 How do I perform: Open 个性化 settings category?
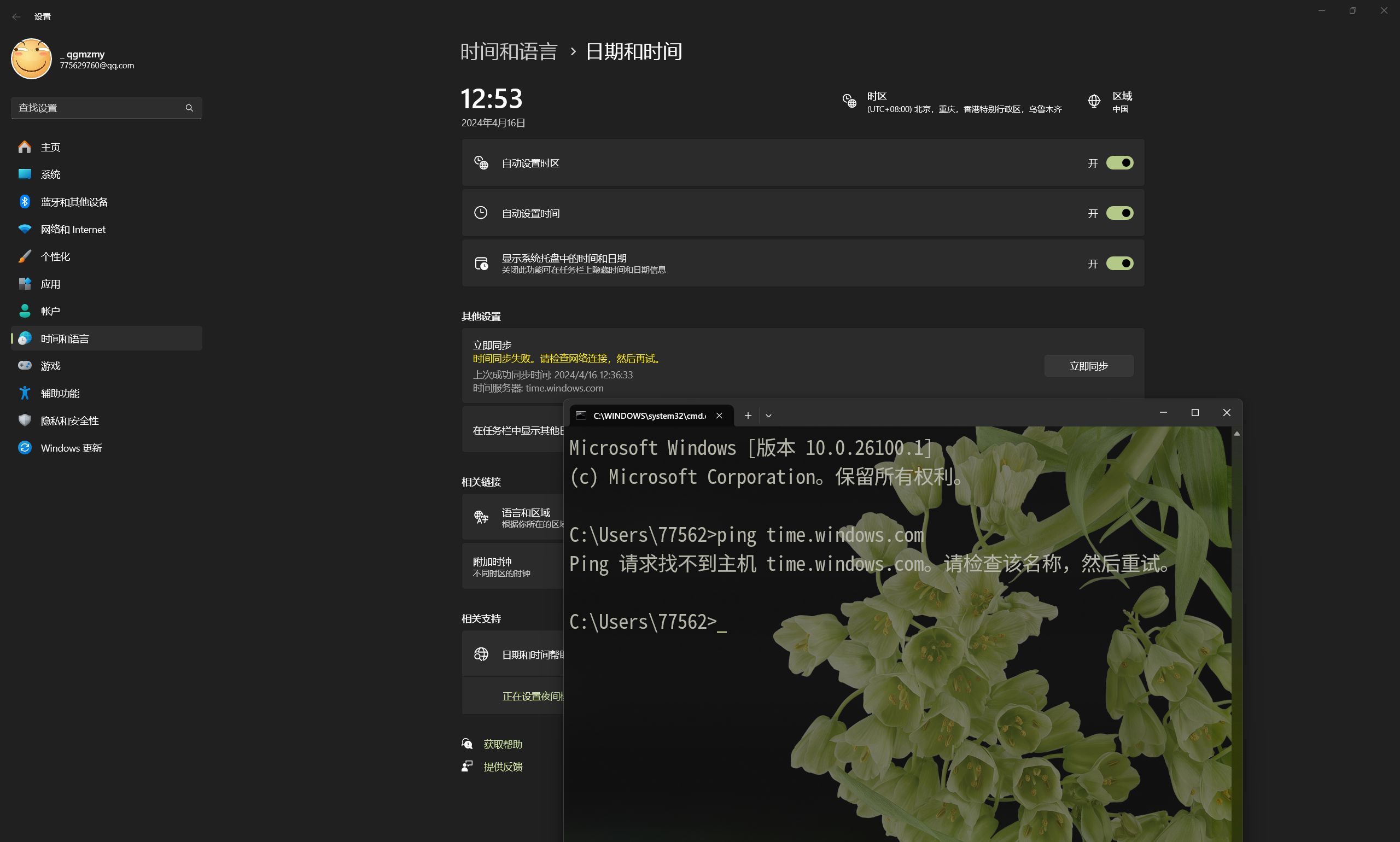tap(106, 256)
